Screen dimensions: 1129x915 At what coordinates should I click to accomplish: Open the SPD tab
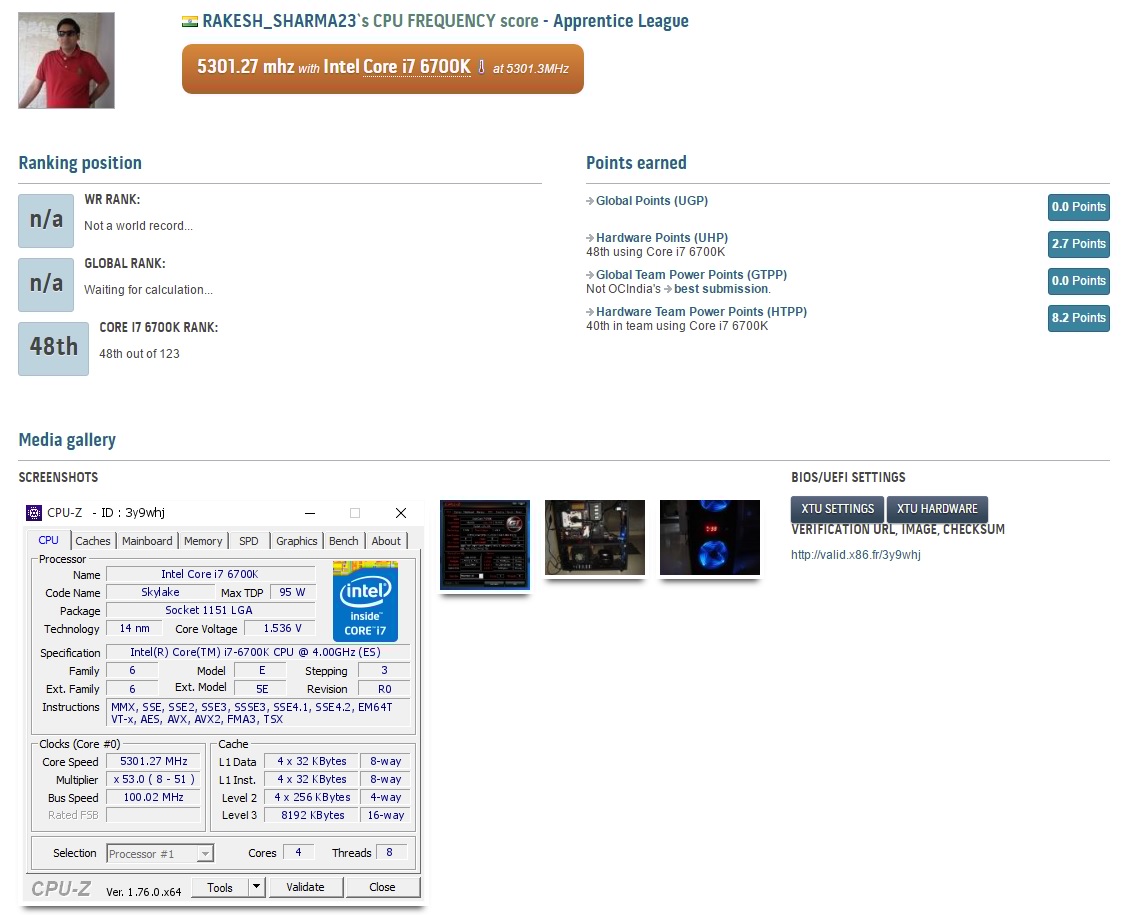click(248, 541)
